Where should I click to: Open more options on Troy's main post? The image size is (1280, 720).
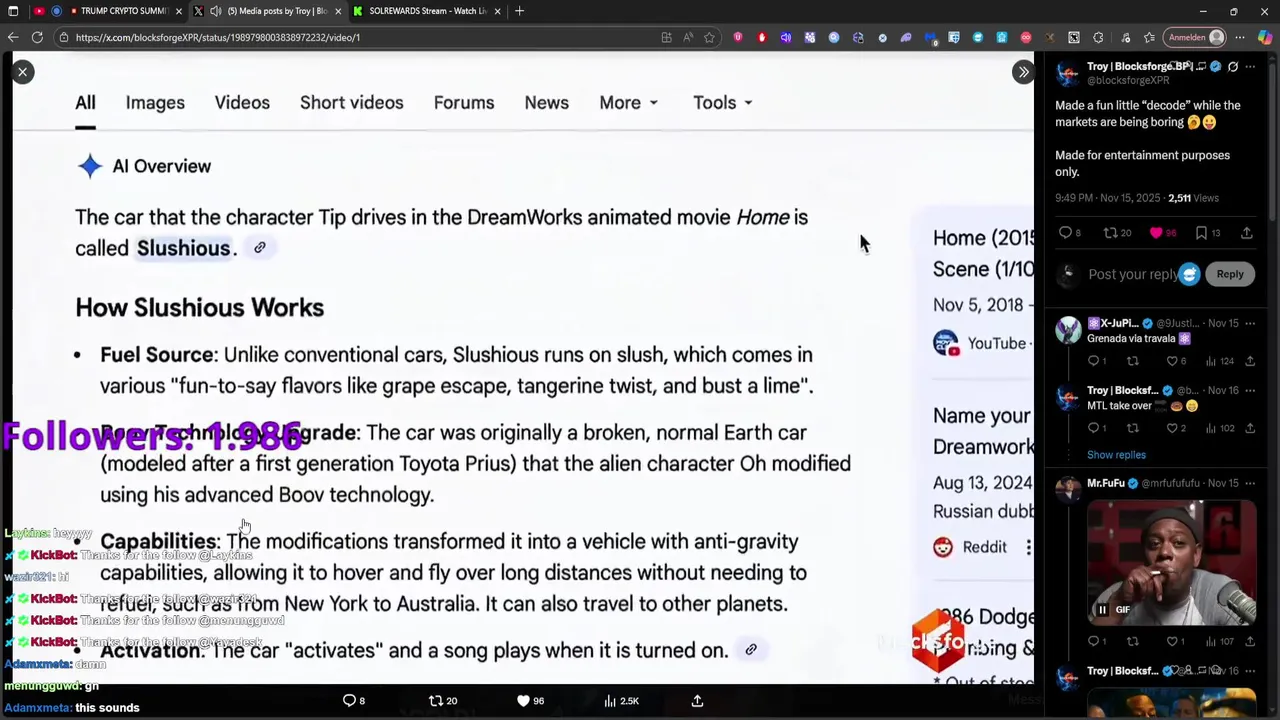[x=1250, y=67]
